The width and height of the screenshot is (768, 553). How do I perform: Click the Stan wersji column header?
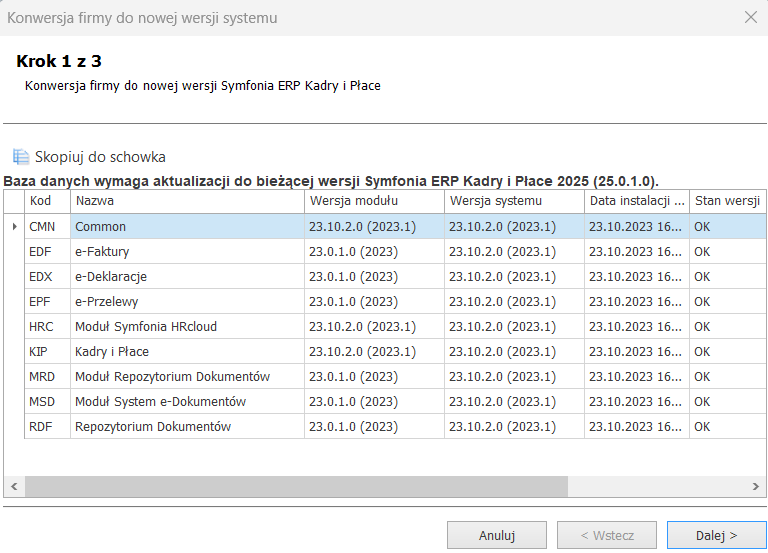[727, 201]
